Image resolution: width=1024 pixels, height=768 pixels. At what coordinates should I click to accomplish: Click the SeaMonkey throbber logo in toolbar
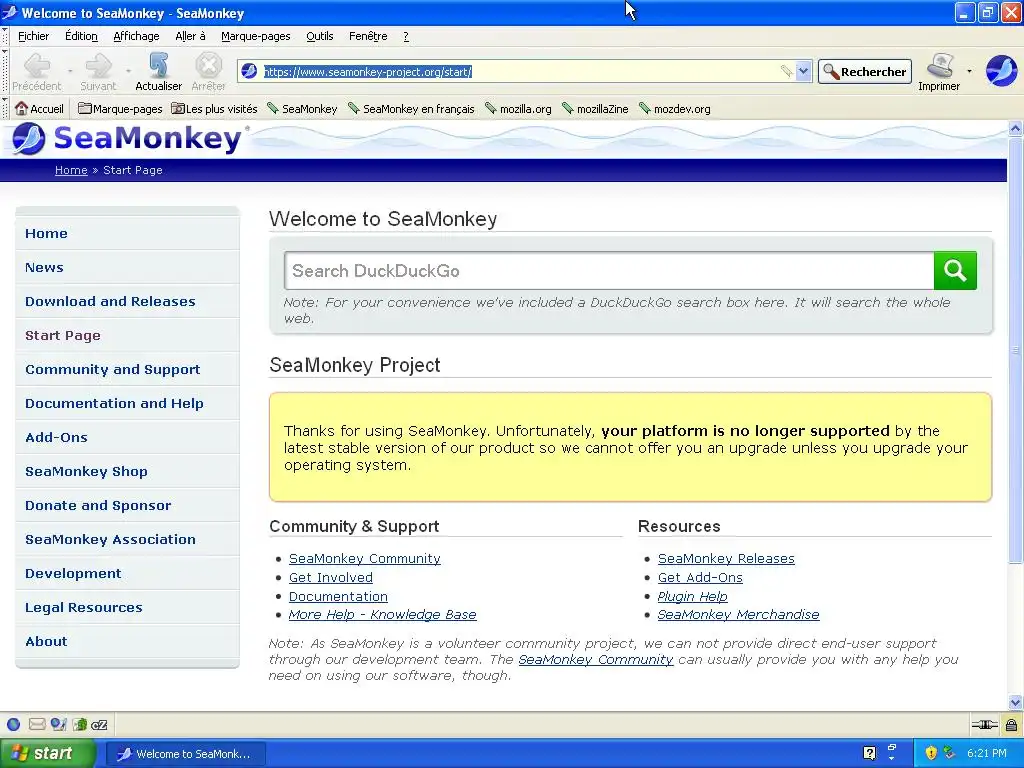[x=1001, y=71]
